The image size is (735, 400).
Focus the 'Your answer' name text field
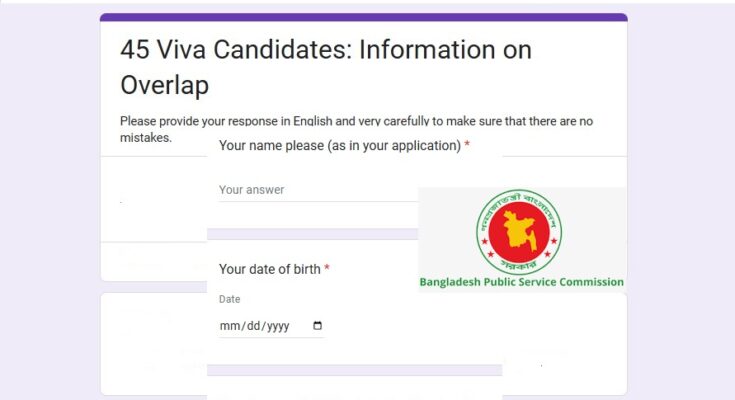318,190
